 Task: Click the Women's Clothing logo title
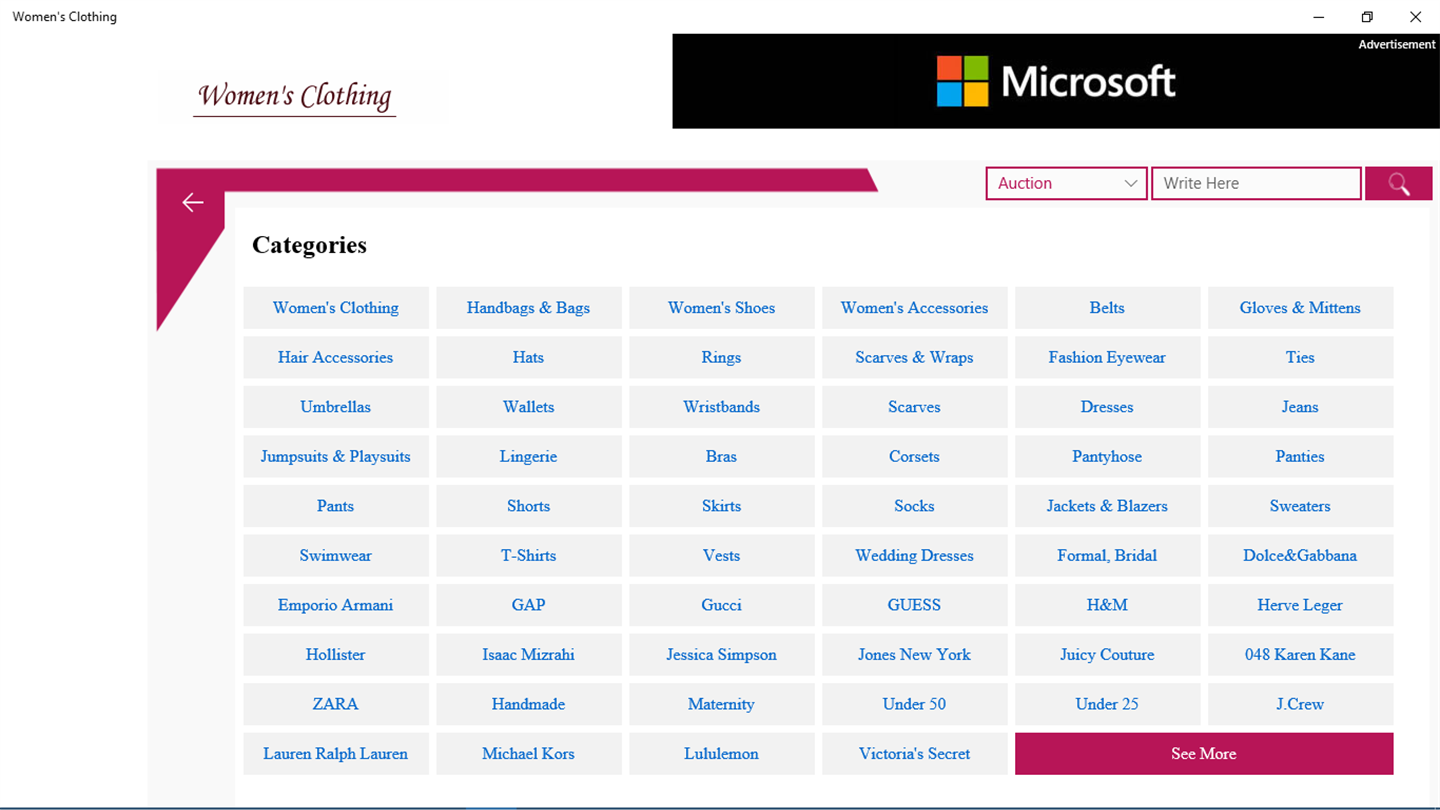(294, 97)
